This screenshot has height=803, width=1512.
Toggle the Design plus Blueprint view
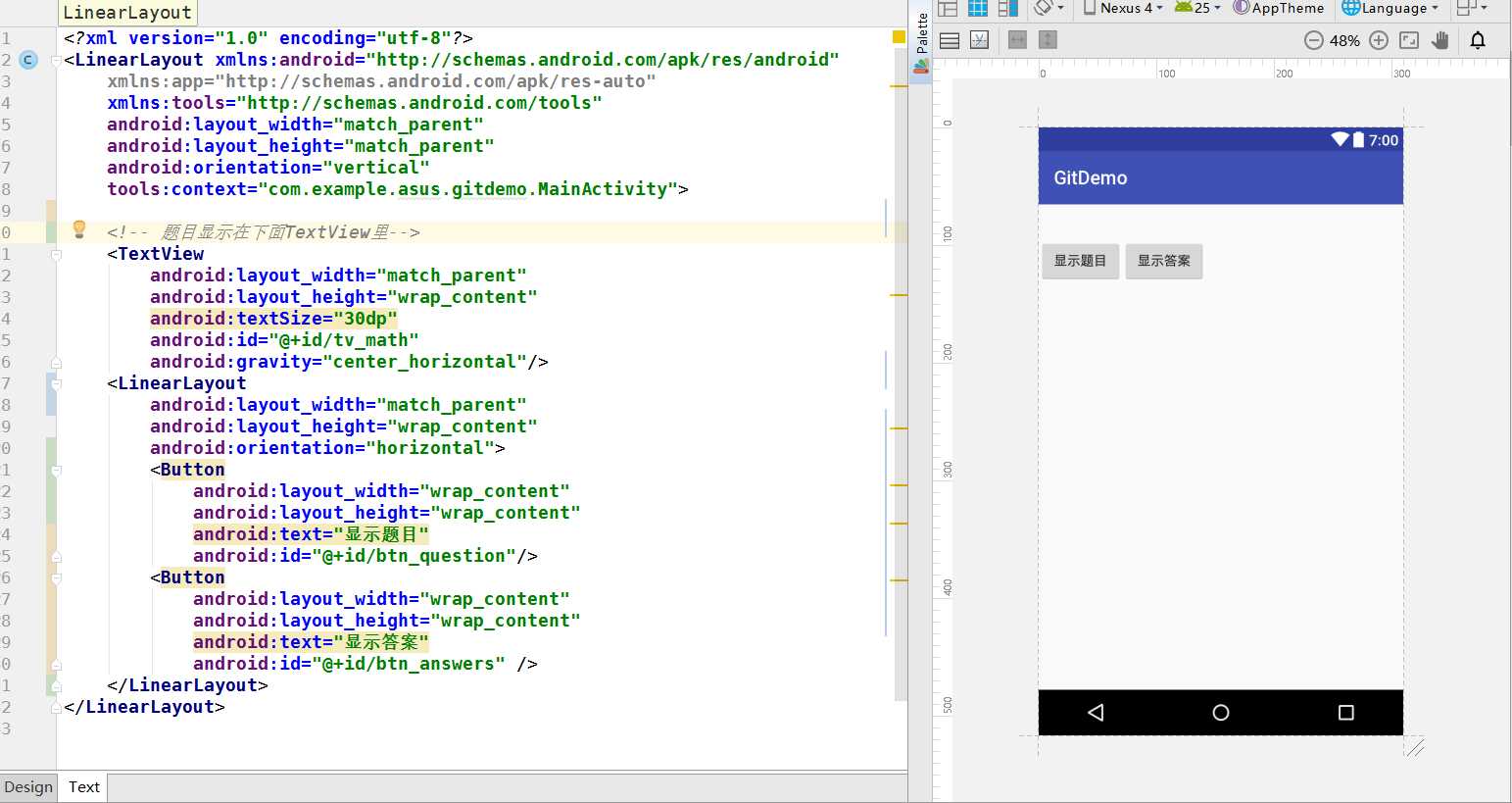(x=1007, y=9)
